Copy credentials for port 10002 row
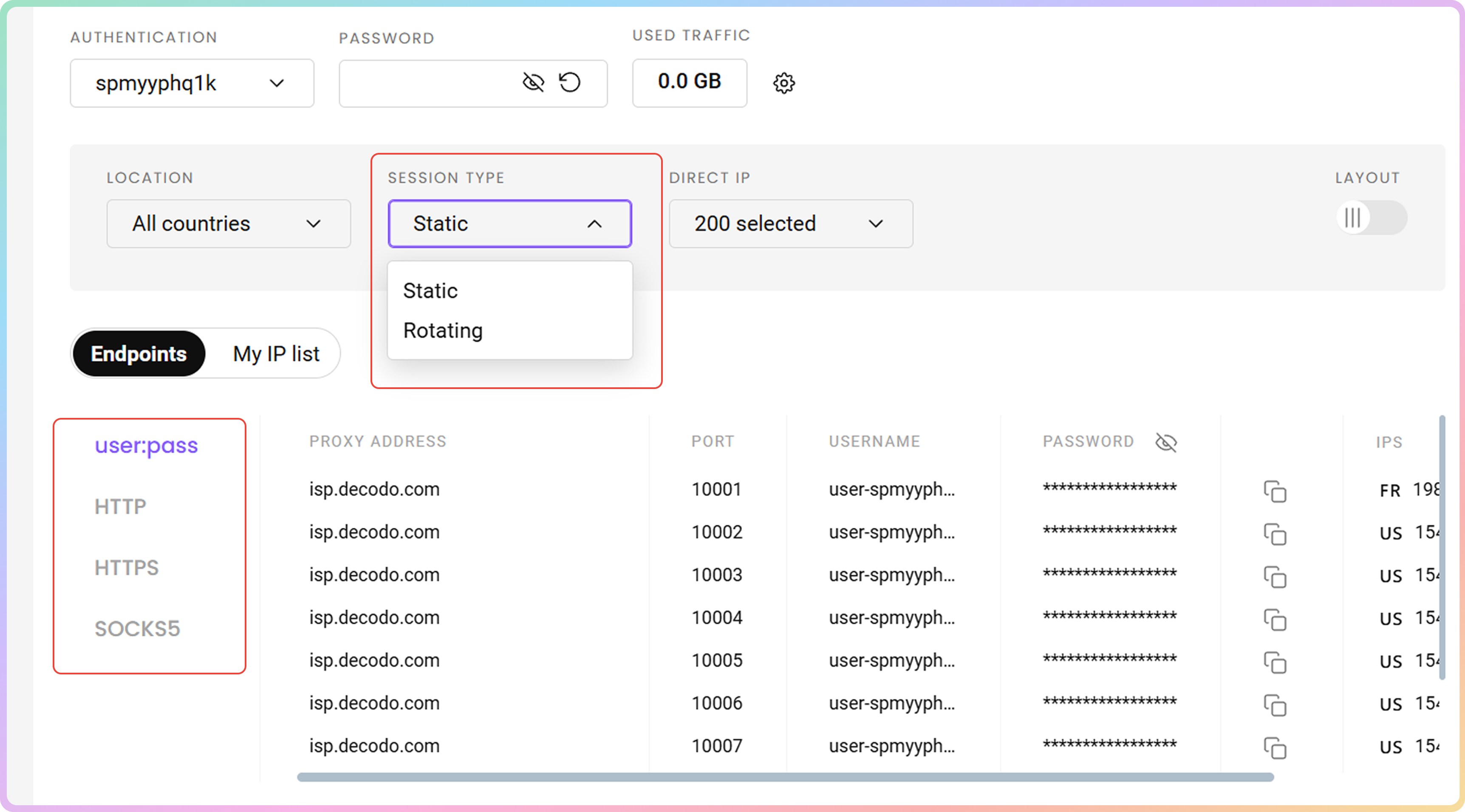The width and height of the screenshot is (1465, 812). click(x=1275, y=535)
